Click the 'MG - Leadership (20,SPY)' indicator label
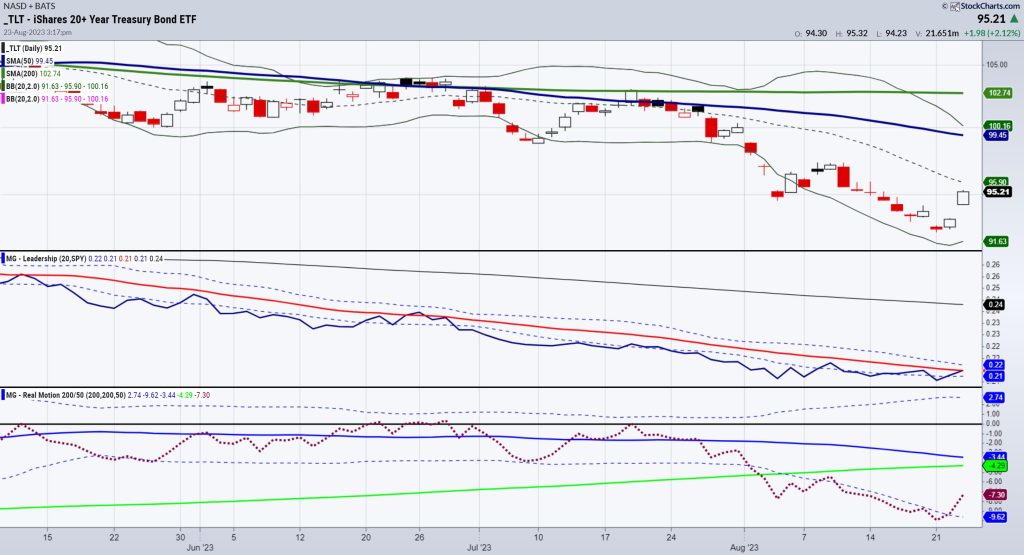 point(46,259)
